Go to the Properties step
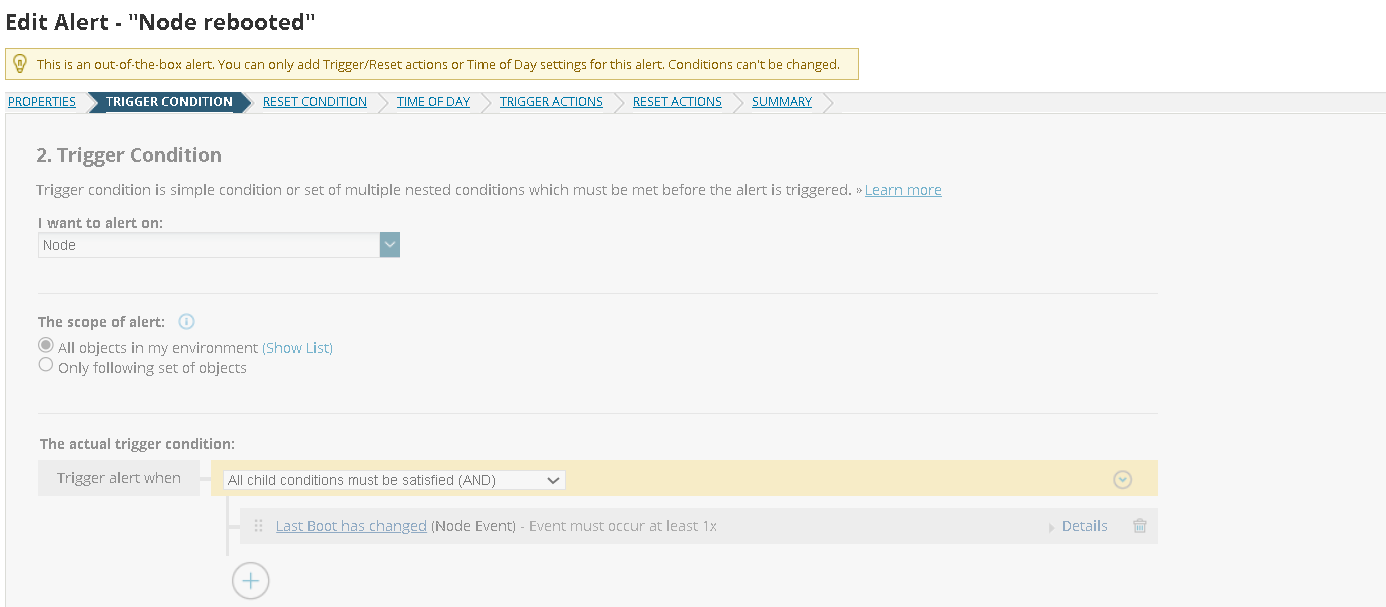This screenshot has height=607, width=1386. [x=42, y=102]
